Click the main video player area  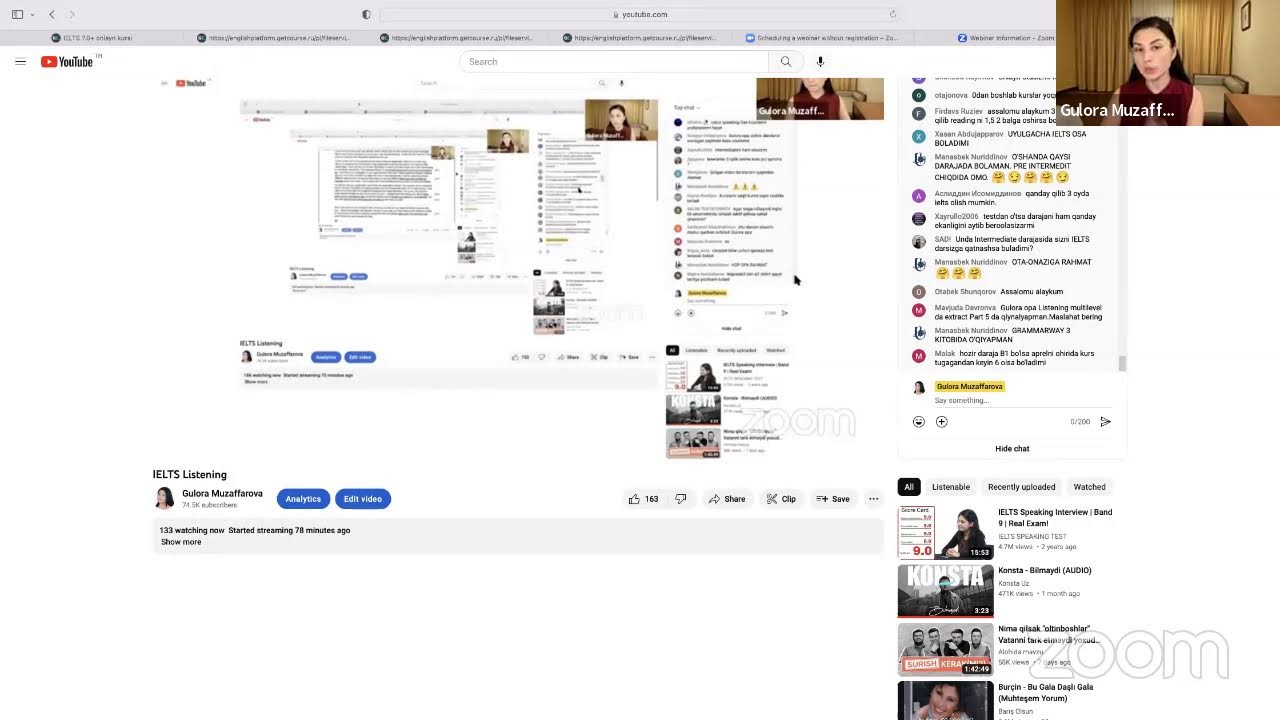coord(518,268)
